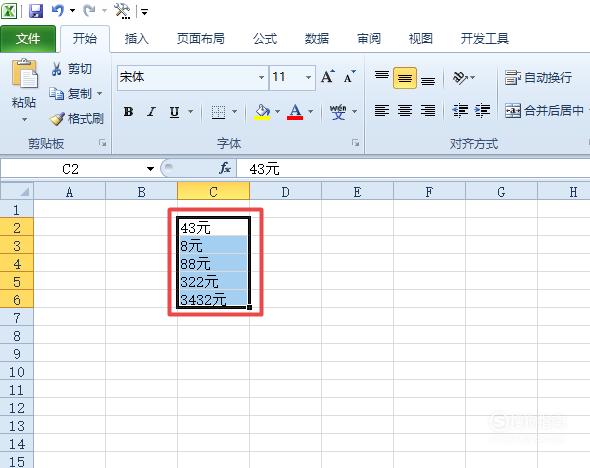The height and width of the screenshot is (468, 590).
Task: Center text horizontally
Action: (405, 111)
